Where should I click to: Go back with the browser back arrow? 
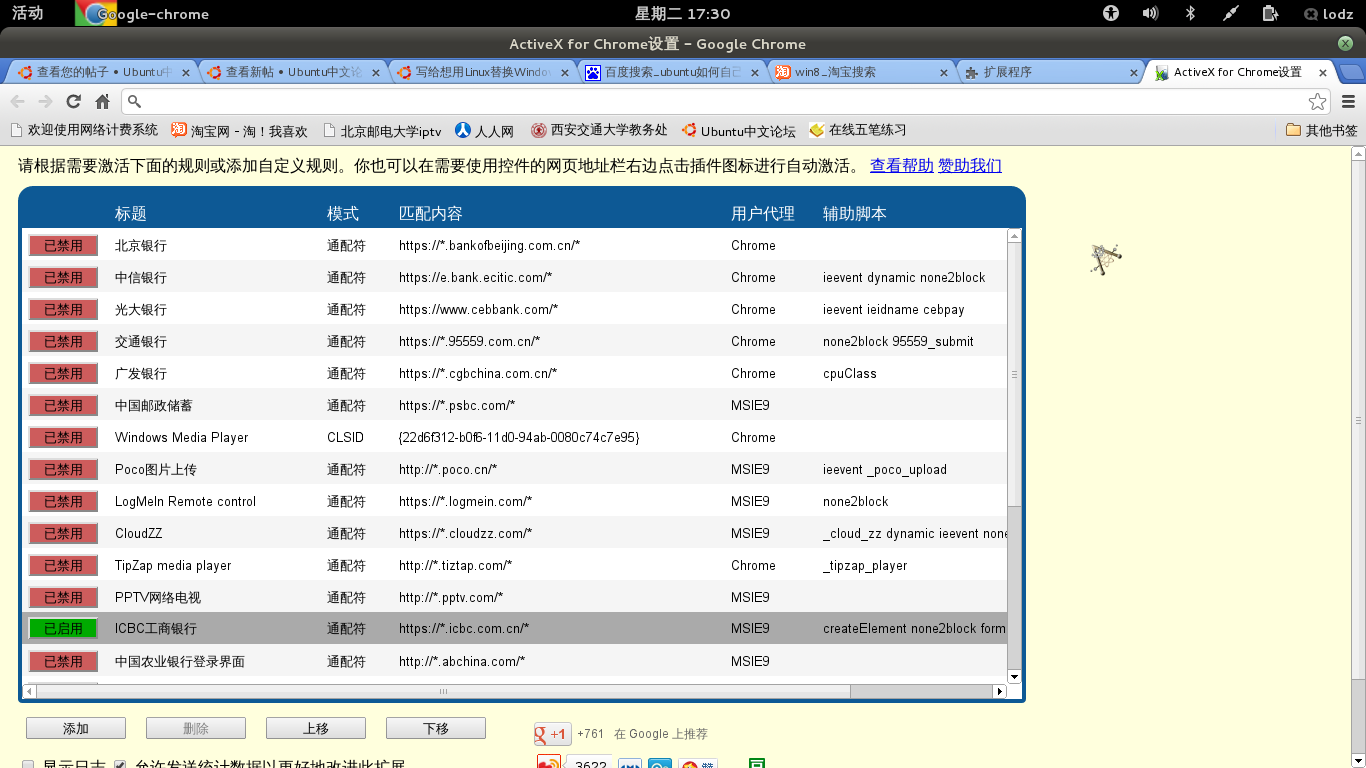pos(17,101)
